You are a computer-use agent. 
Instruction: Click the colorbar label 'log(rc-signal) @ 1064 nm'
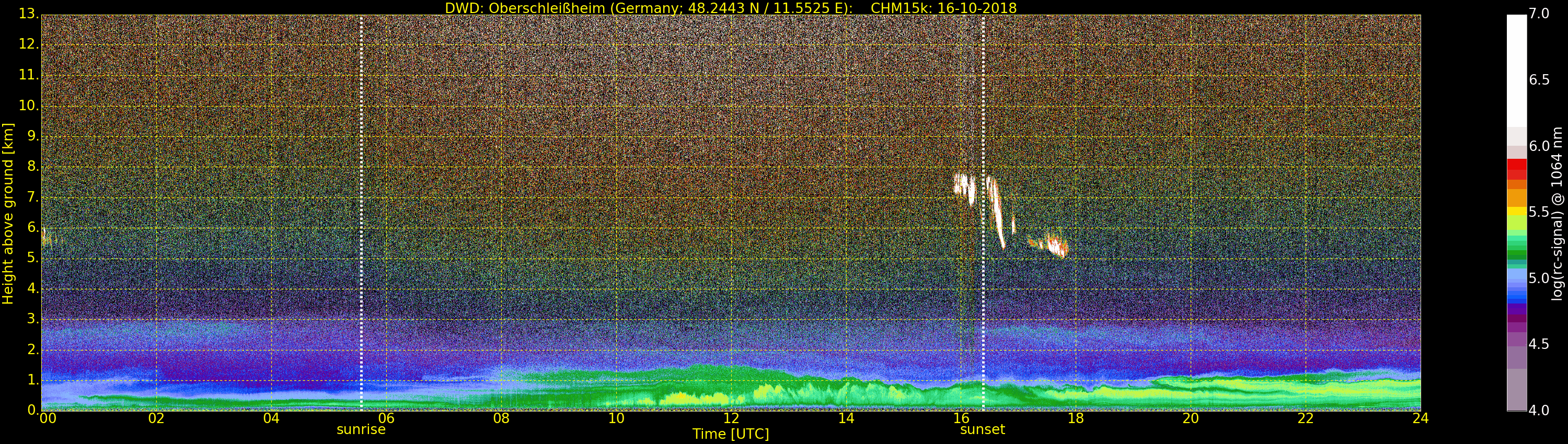coord(1557,213)
